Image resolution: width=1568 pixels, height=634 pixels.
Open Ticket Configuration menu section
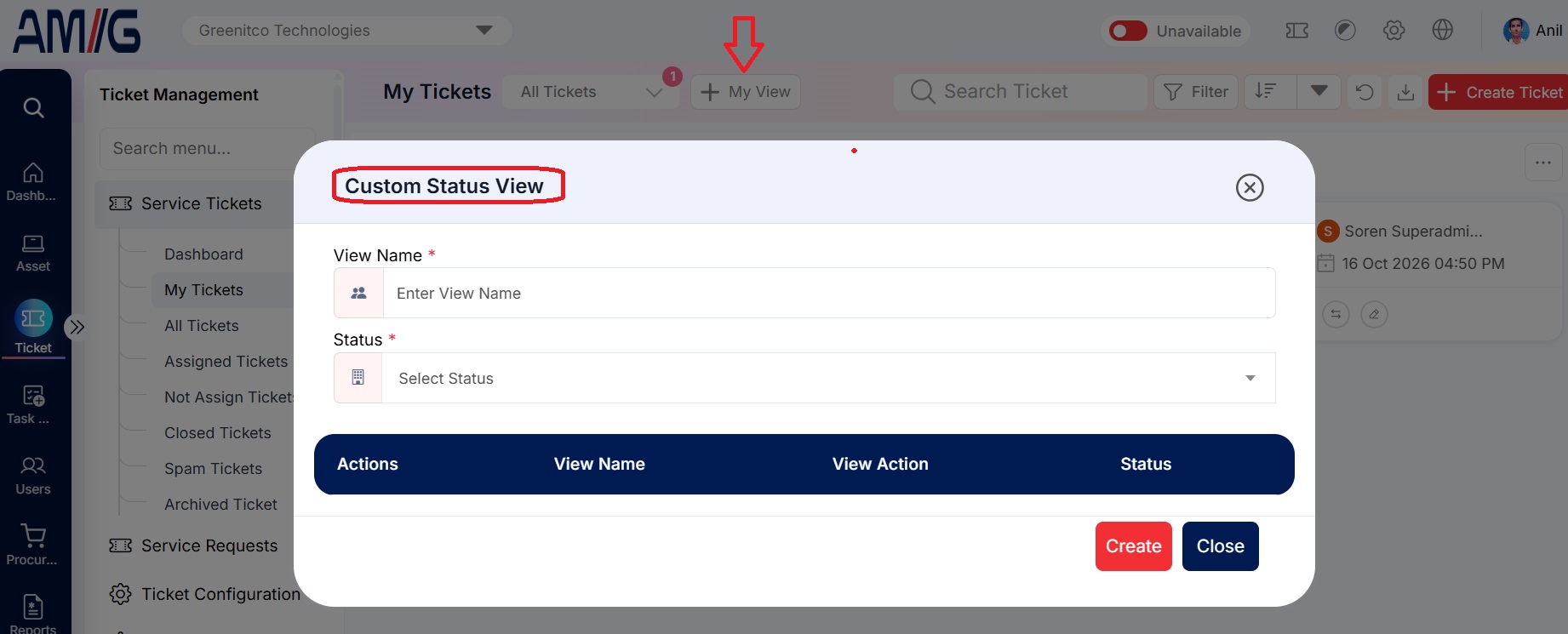(204, 594)
